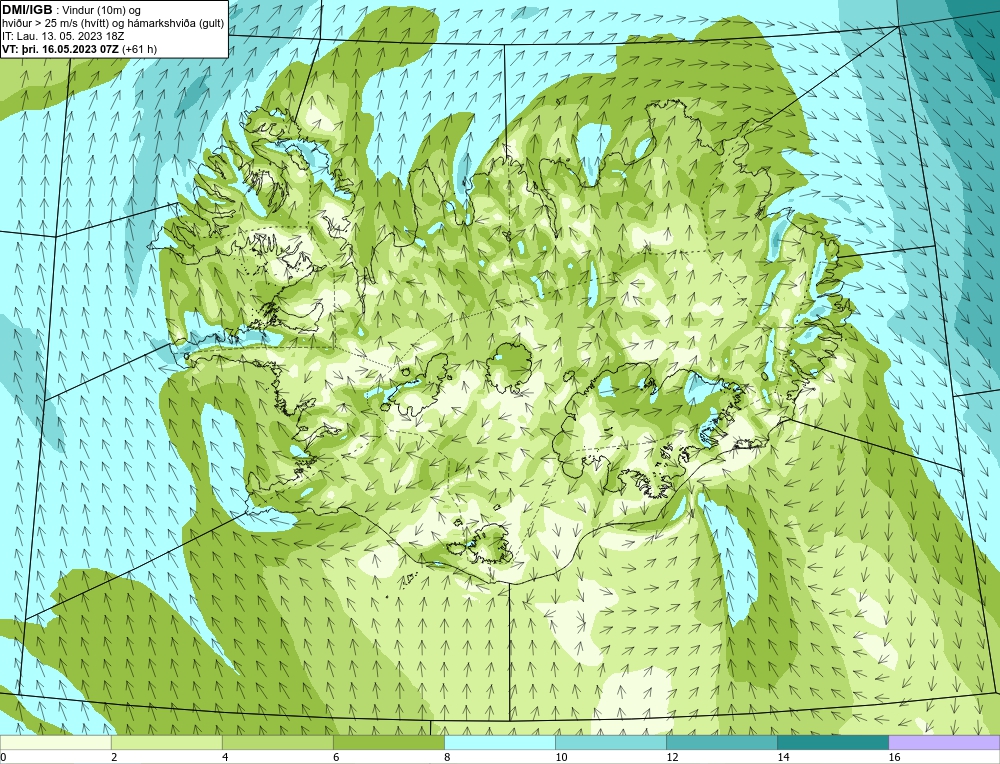This screenshot has height=764, width=1000.
Task: Click the legend scale label '2'
Action: coord(114,757)
